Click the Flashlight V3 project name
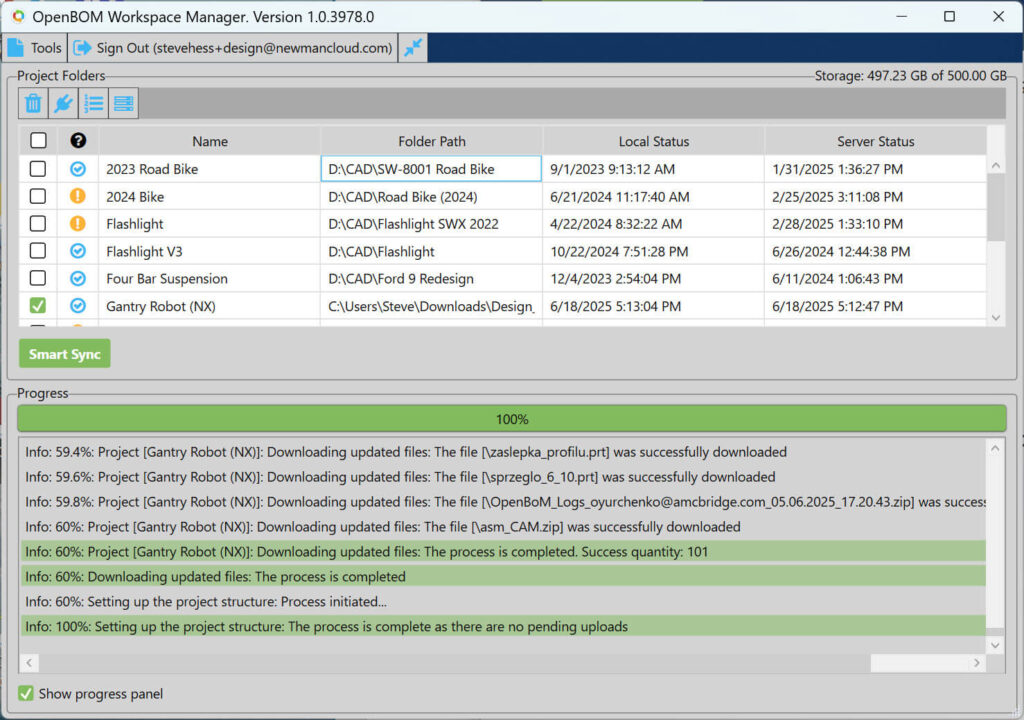Screen dimensions: 1024x720 [x=144, y=252]
